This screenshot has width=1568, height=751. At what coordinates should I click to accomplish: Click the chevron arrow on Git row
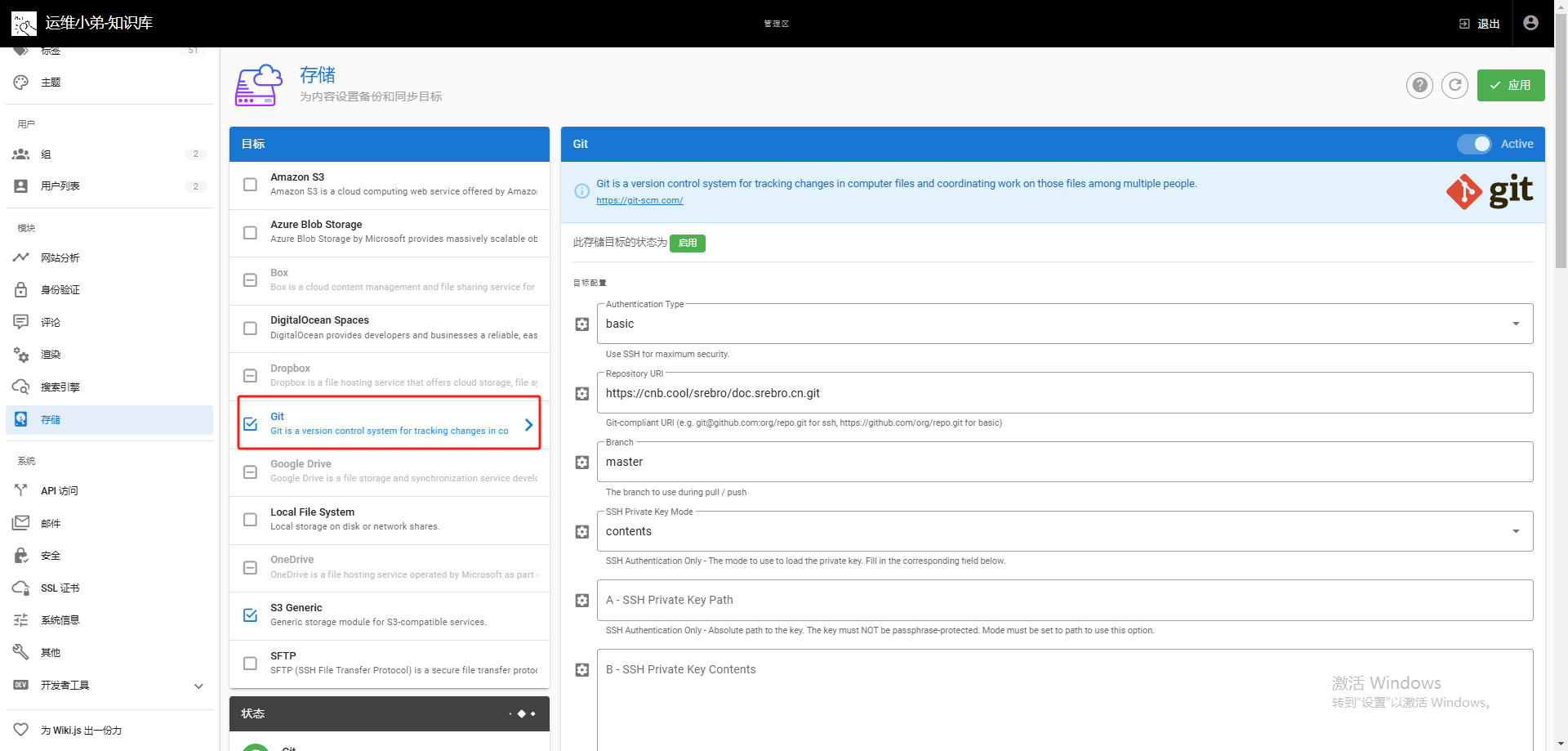tap(528, 425)
